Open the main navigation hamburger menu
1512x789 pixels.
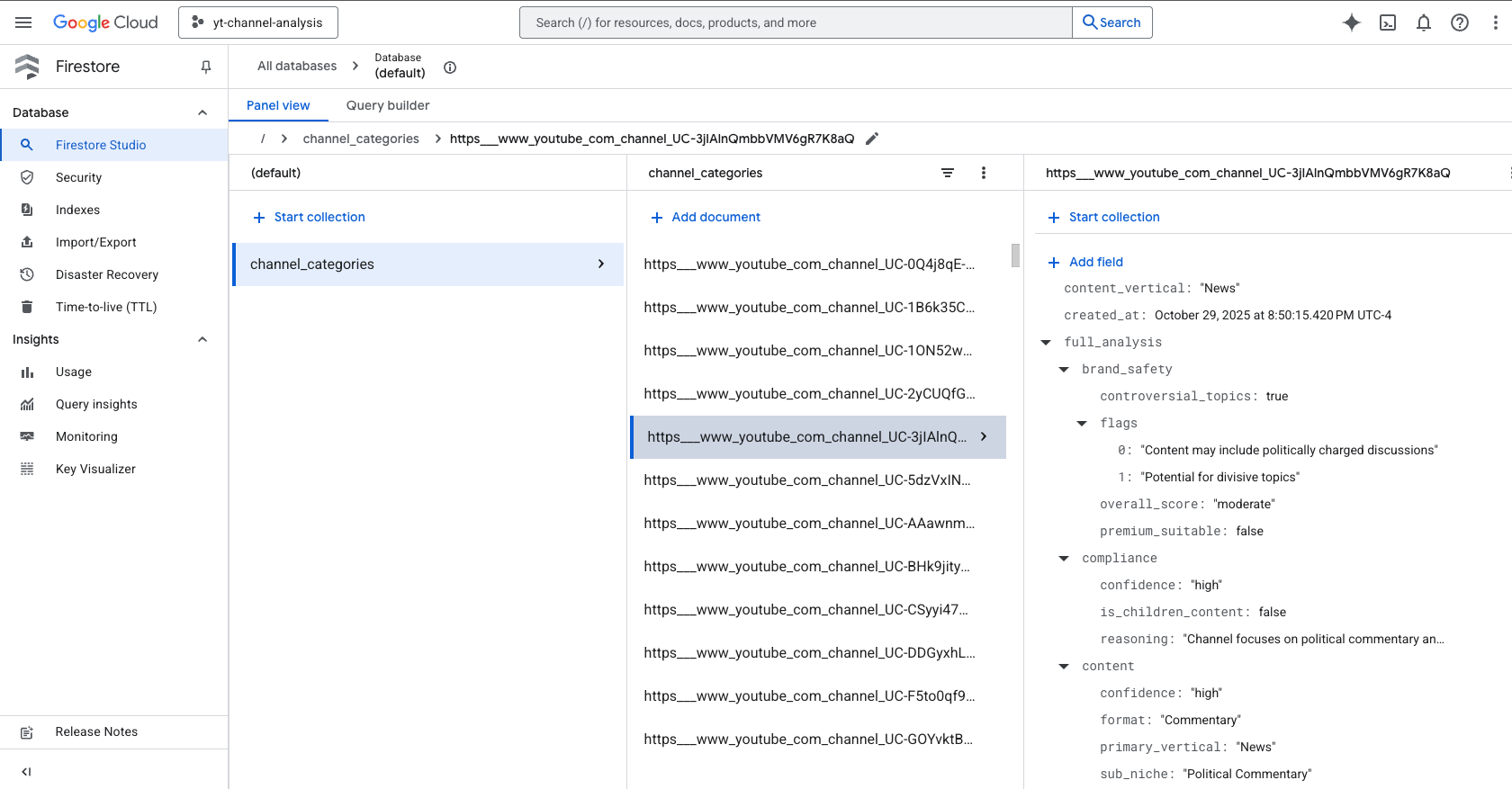tap(23, 22)
